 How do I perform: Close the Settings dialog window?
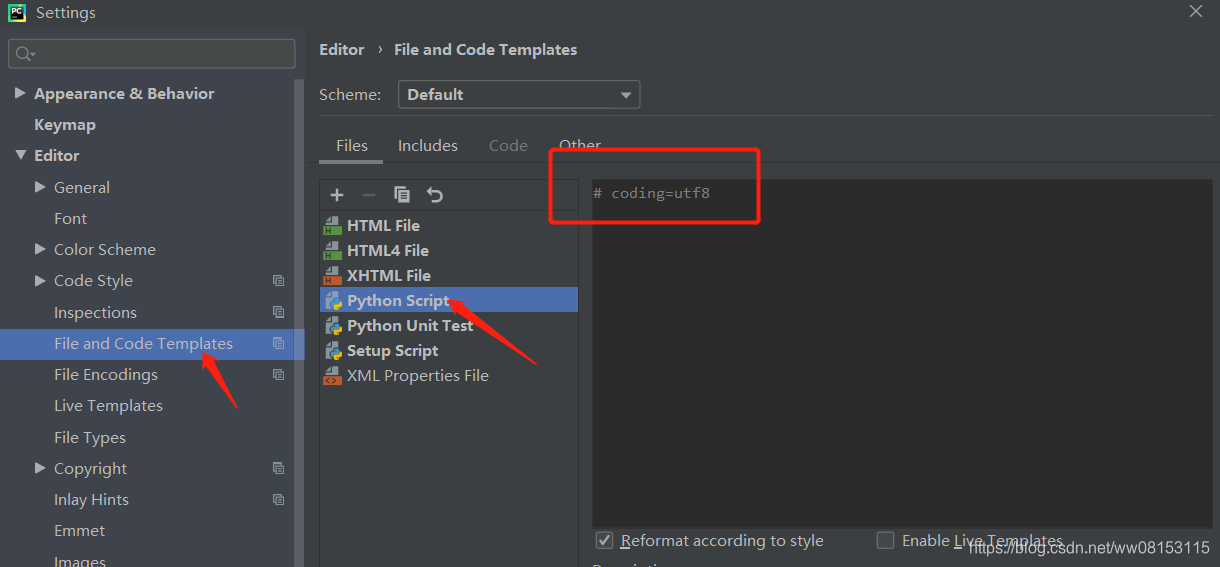(1196, 11)
